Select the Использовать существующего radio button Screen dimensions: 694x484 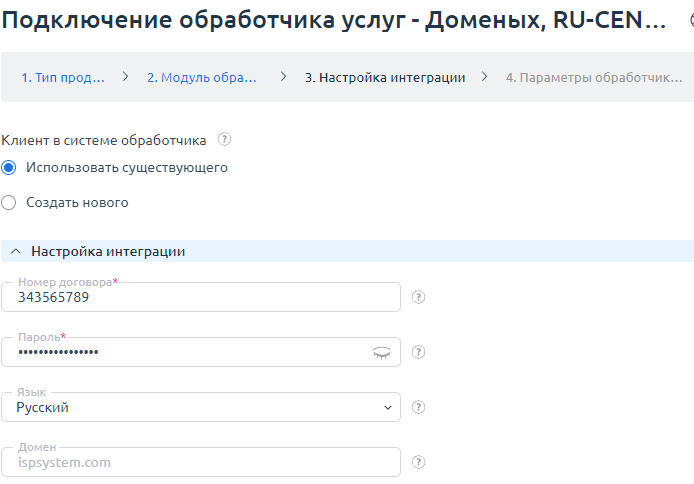9,168
